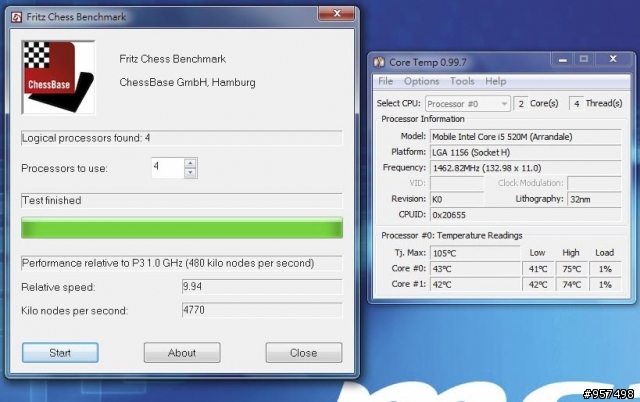The image size is (640, 402).
Task: Minimize the Core Temp window
Action: [x=562, y=60]
